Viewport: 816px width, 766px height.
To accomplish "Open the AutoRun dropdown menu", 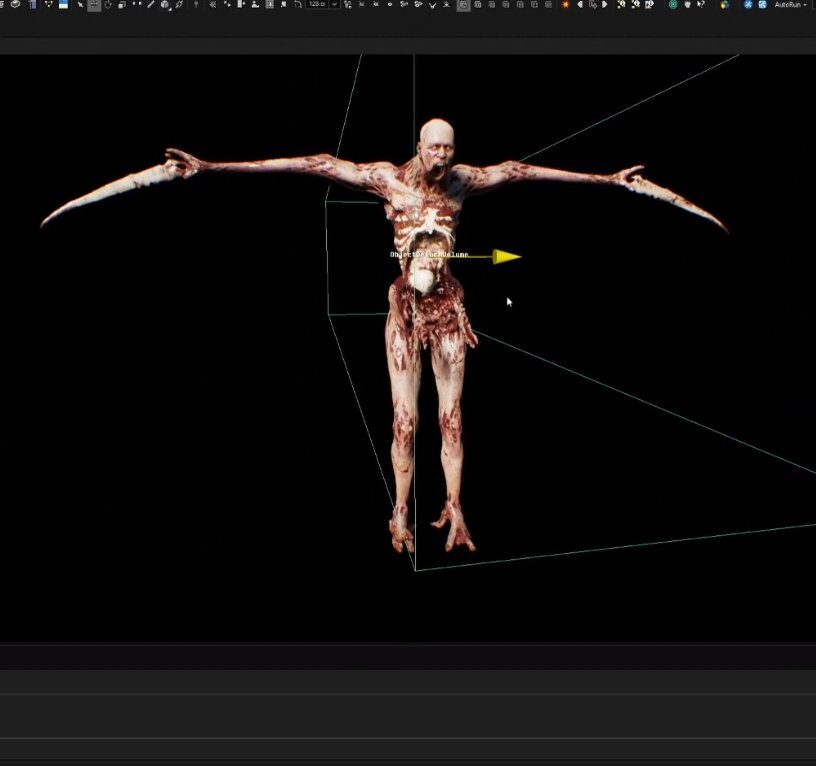I will [x=789, y=5].
